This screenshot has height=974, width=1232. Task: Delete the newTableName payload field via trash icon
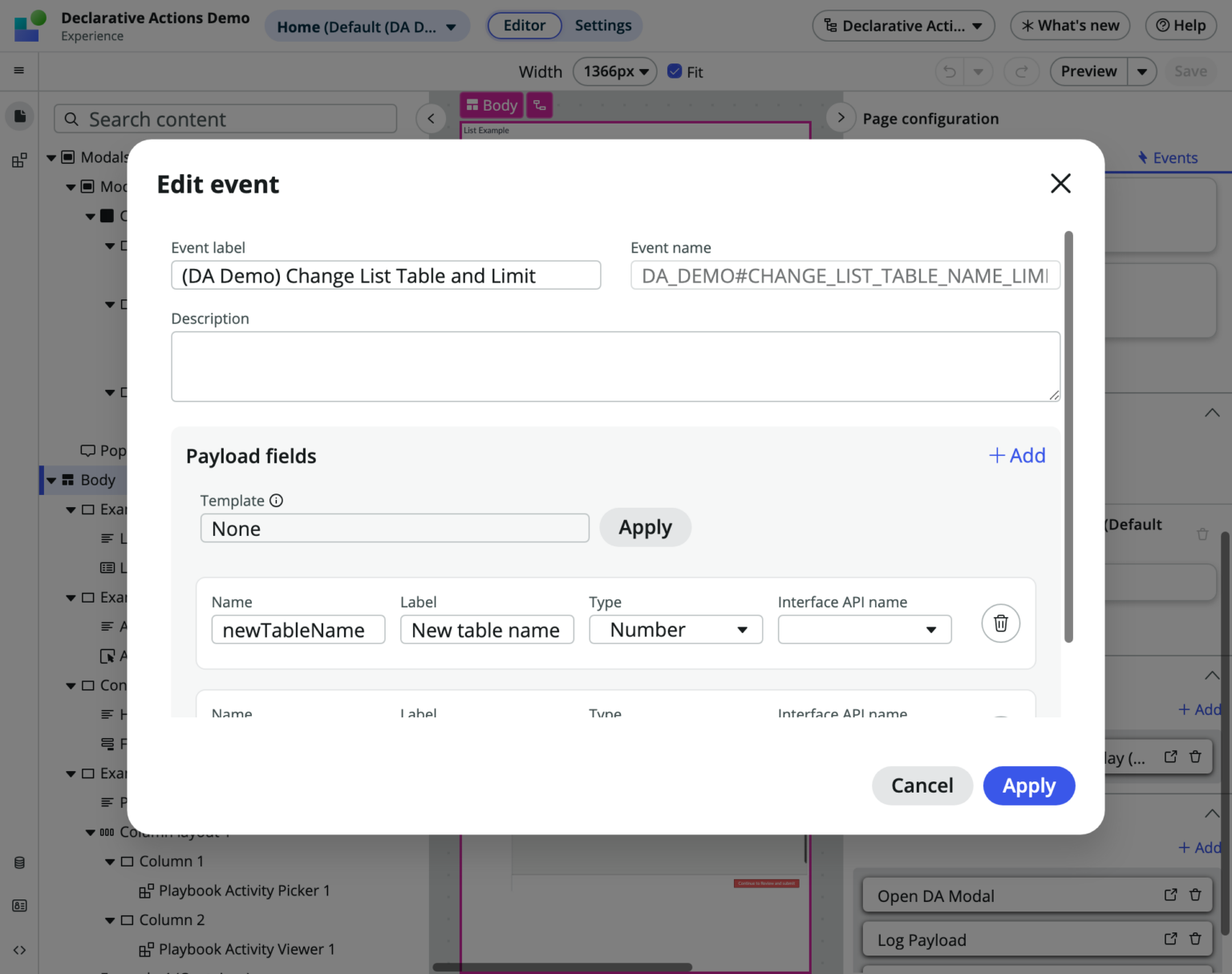click(1000, 623)
